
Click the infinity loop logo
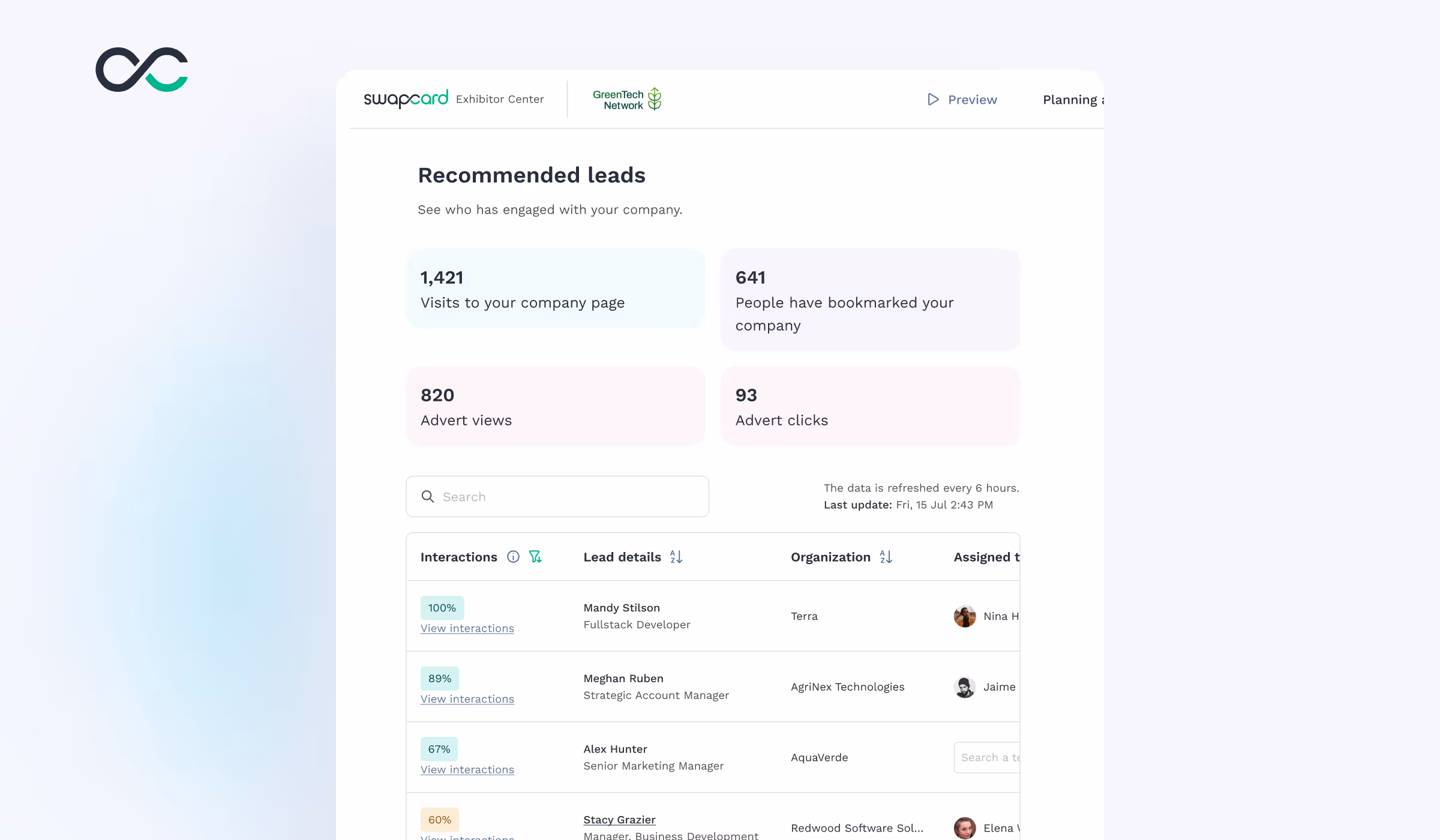click(142, 70)
